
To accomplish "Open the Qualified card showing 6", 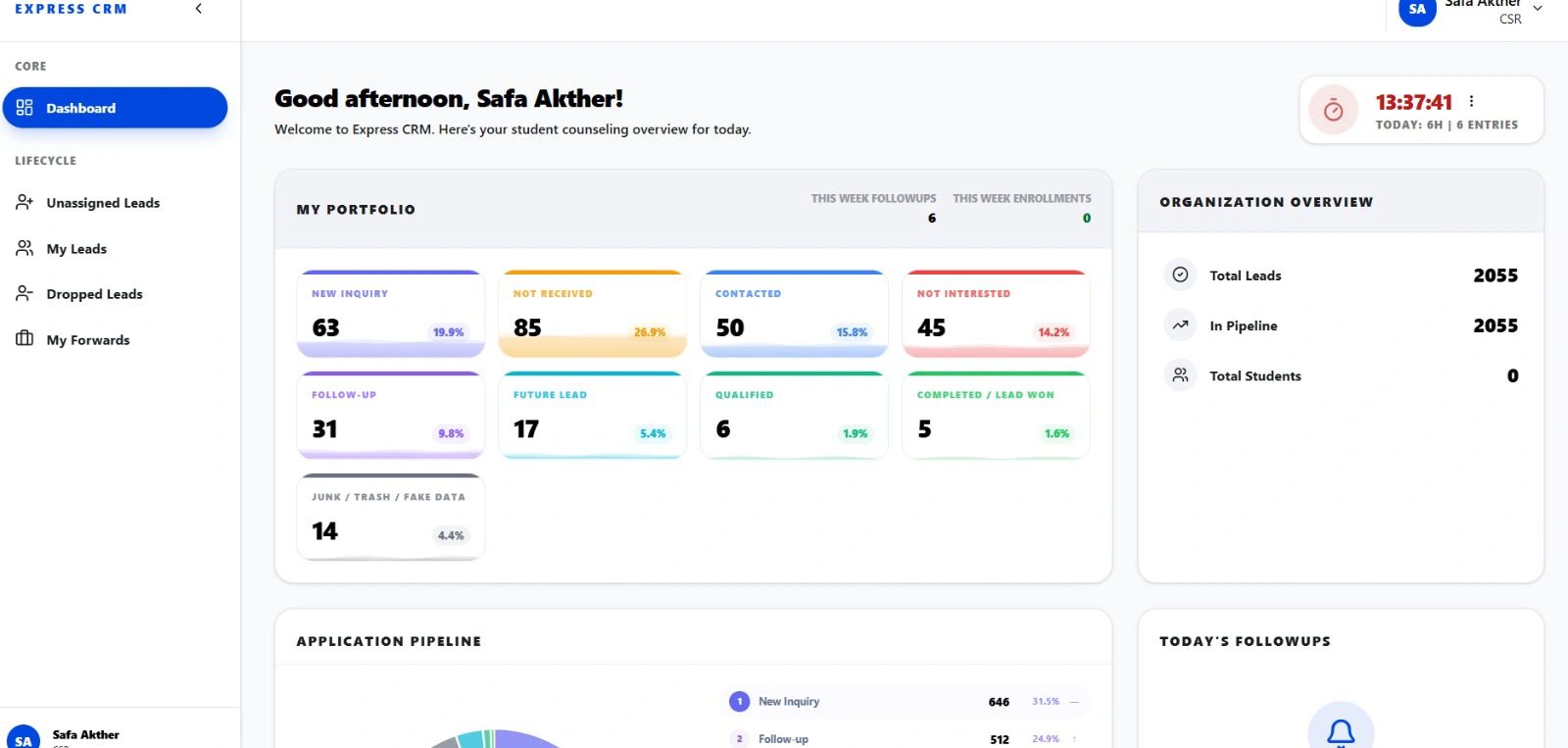I will (794, 415).
